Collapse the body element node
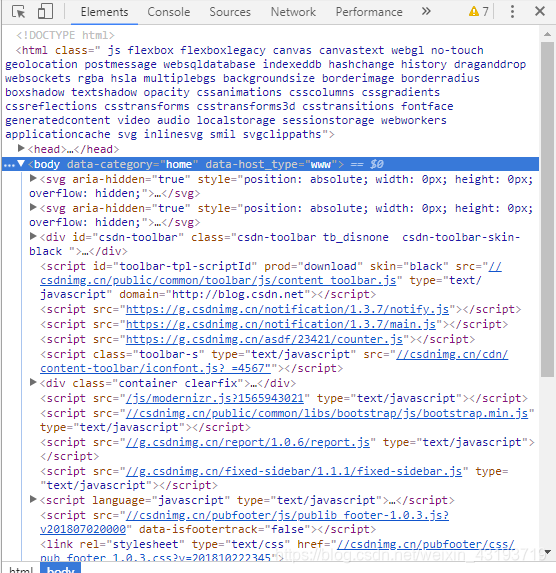 coord(21,163)
